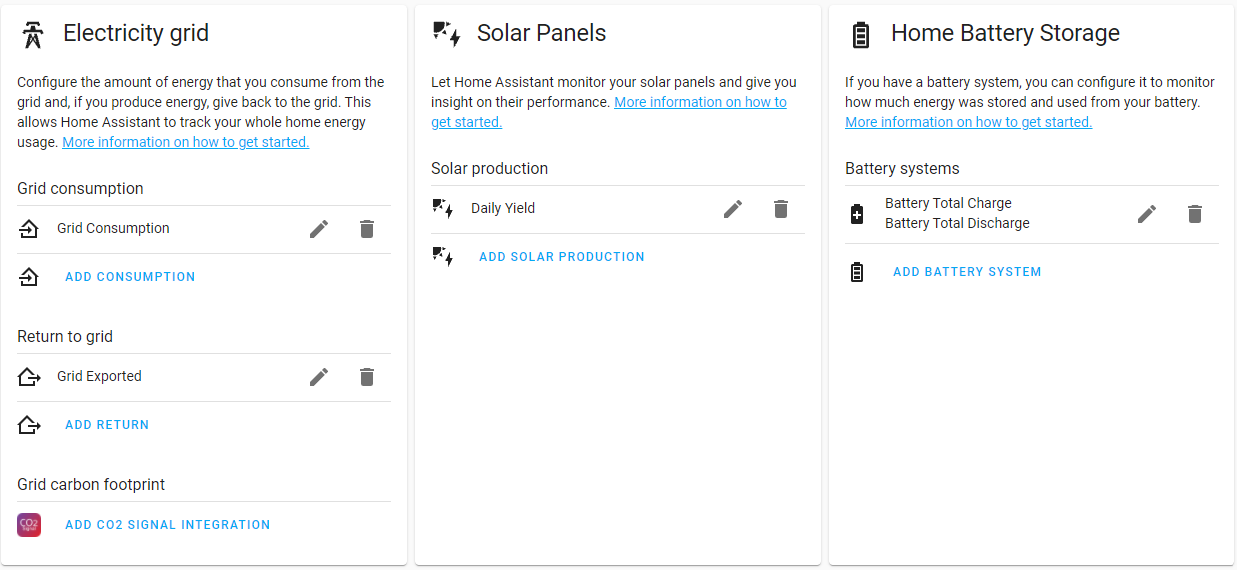This screenshot has height=570, width=1237.
Task: Click Add Consumption button
Action: click(x=130, y=277)
